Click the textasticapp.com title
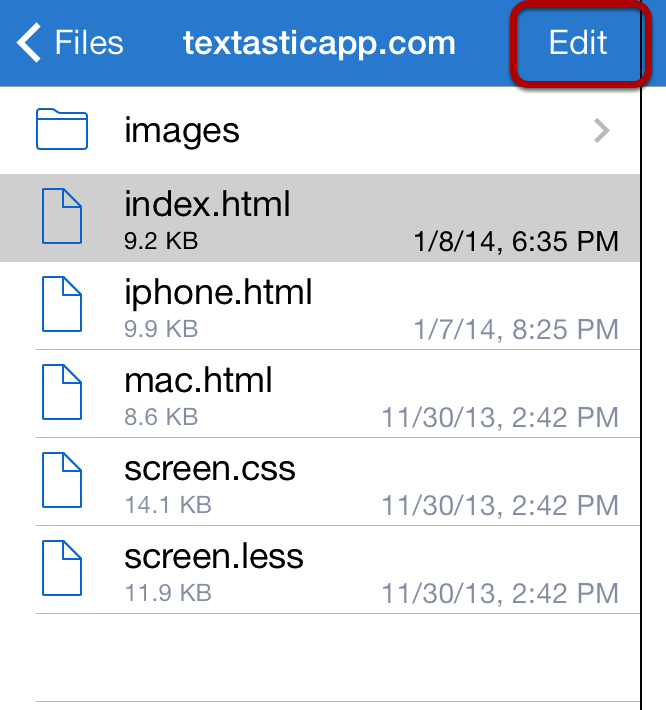Image resolution: width=666 pixels, height=710 pixels. [x=319, y=44]
